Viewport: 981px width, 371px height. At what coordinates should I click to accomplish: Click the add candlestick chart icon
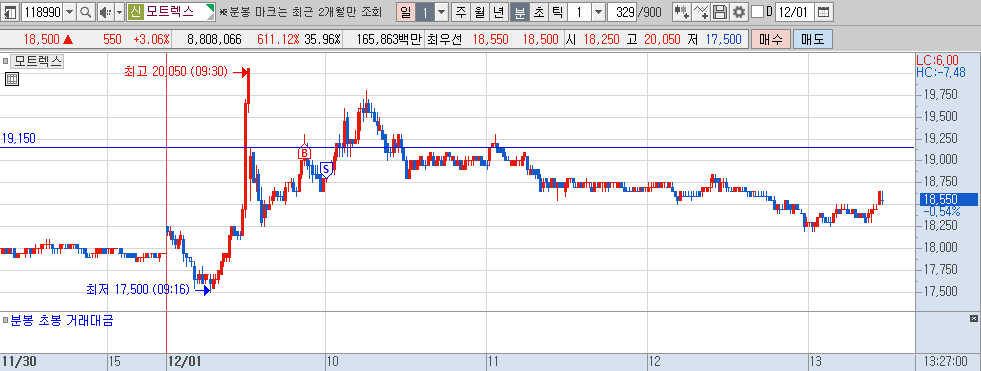(682, 11)
